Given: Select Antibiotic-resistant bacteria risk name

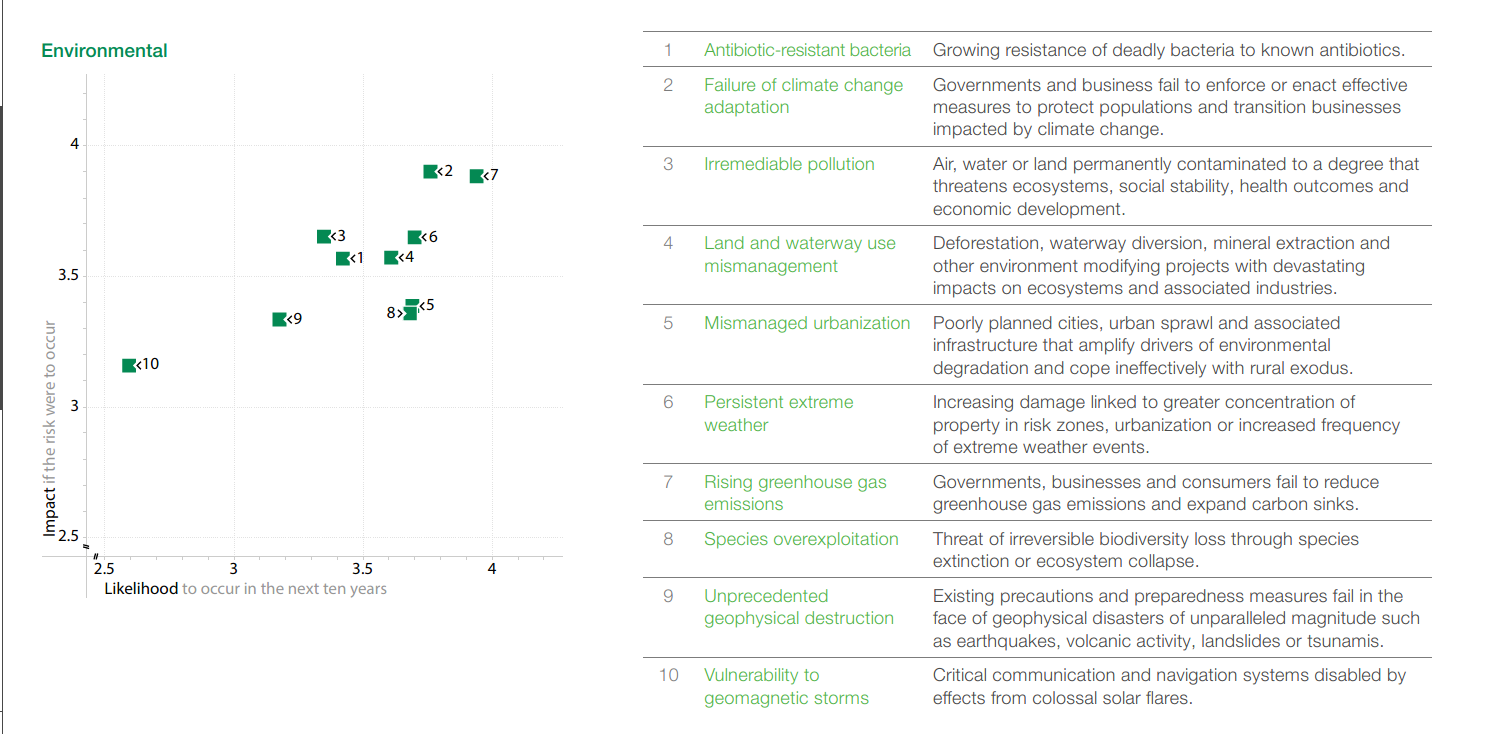Looking at the screenshot, I should [807, 50].
